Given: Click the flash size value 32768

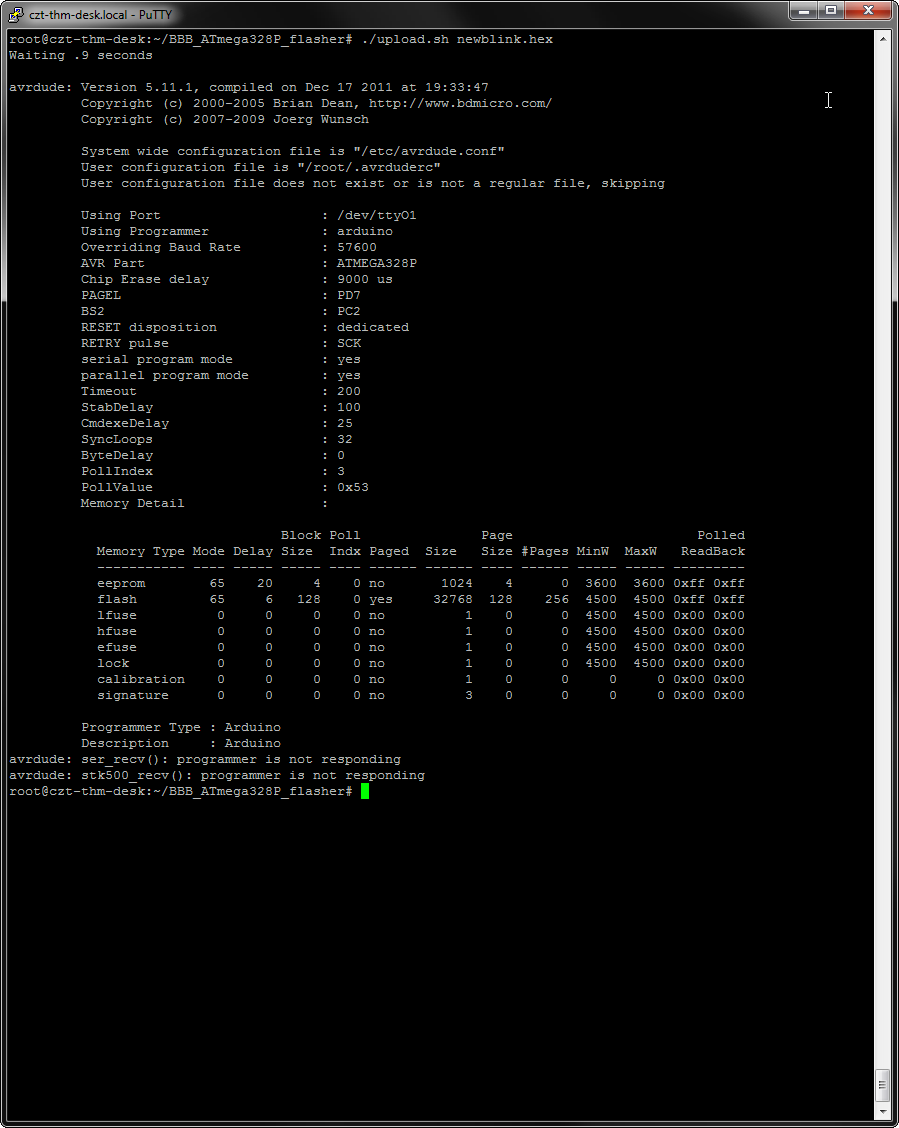Looking at the screenshot, I should coord(453,599).
